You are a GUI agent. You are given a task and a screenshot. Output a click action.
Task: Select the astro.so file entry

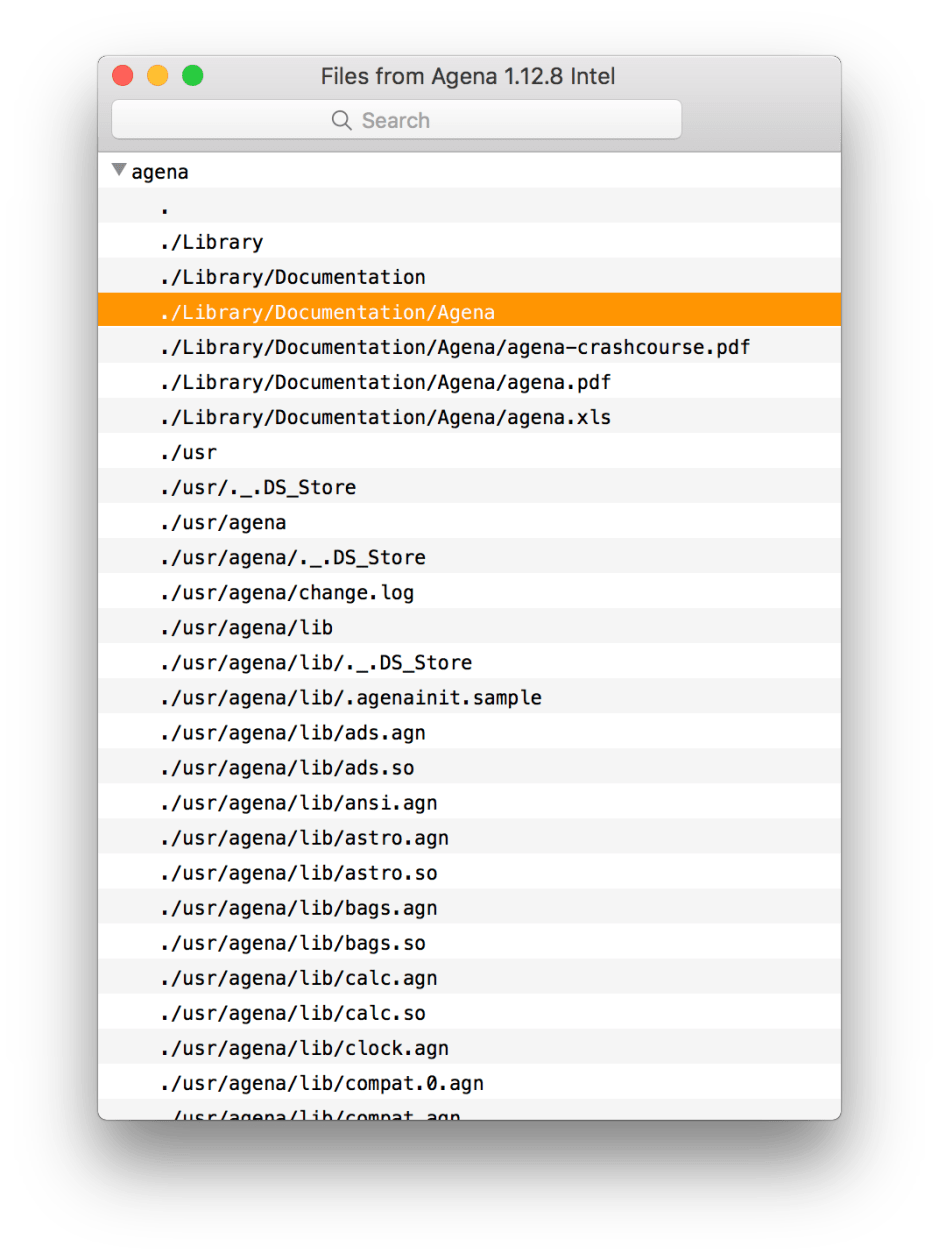pyautogui.click(x=295, y=872)
